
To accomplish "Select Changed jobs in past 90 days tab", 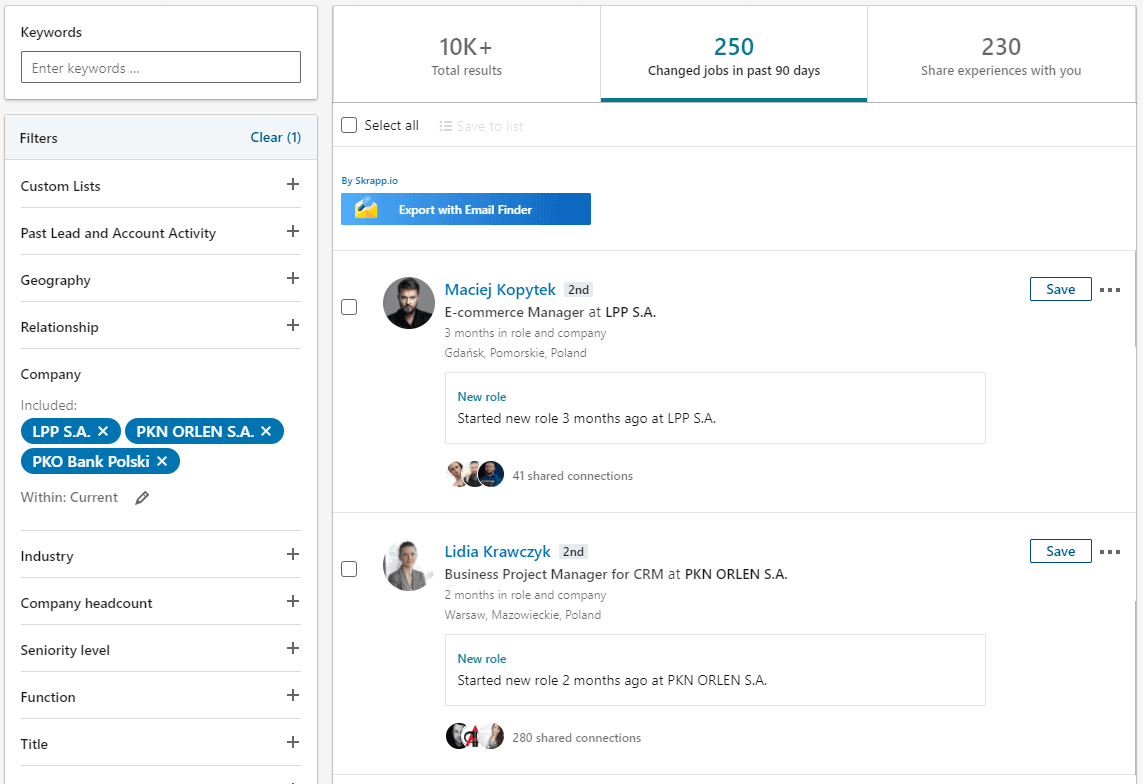I will coord(734,55).
